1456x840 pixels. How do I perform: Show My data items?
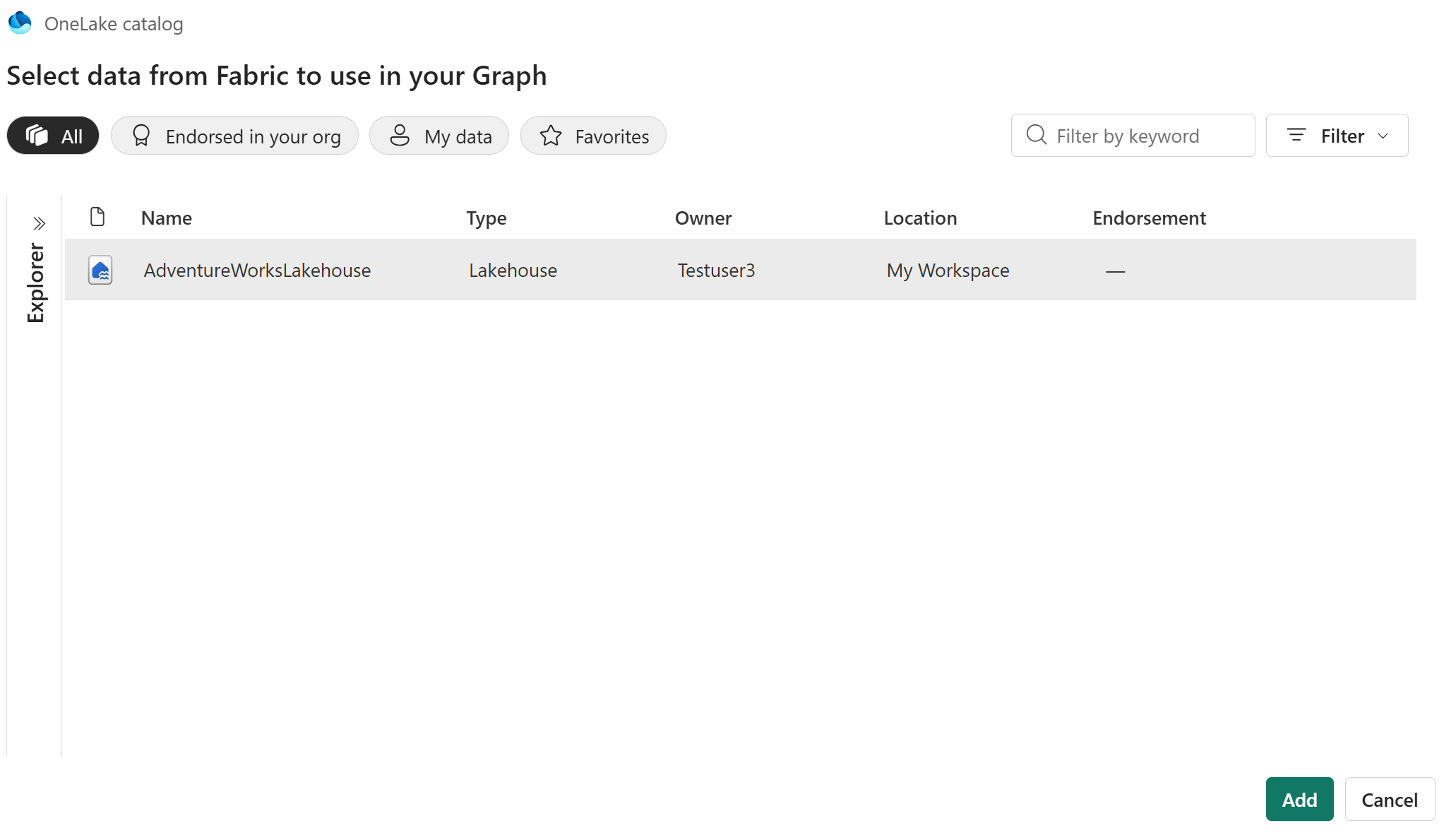pos(439,136)
